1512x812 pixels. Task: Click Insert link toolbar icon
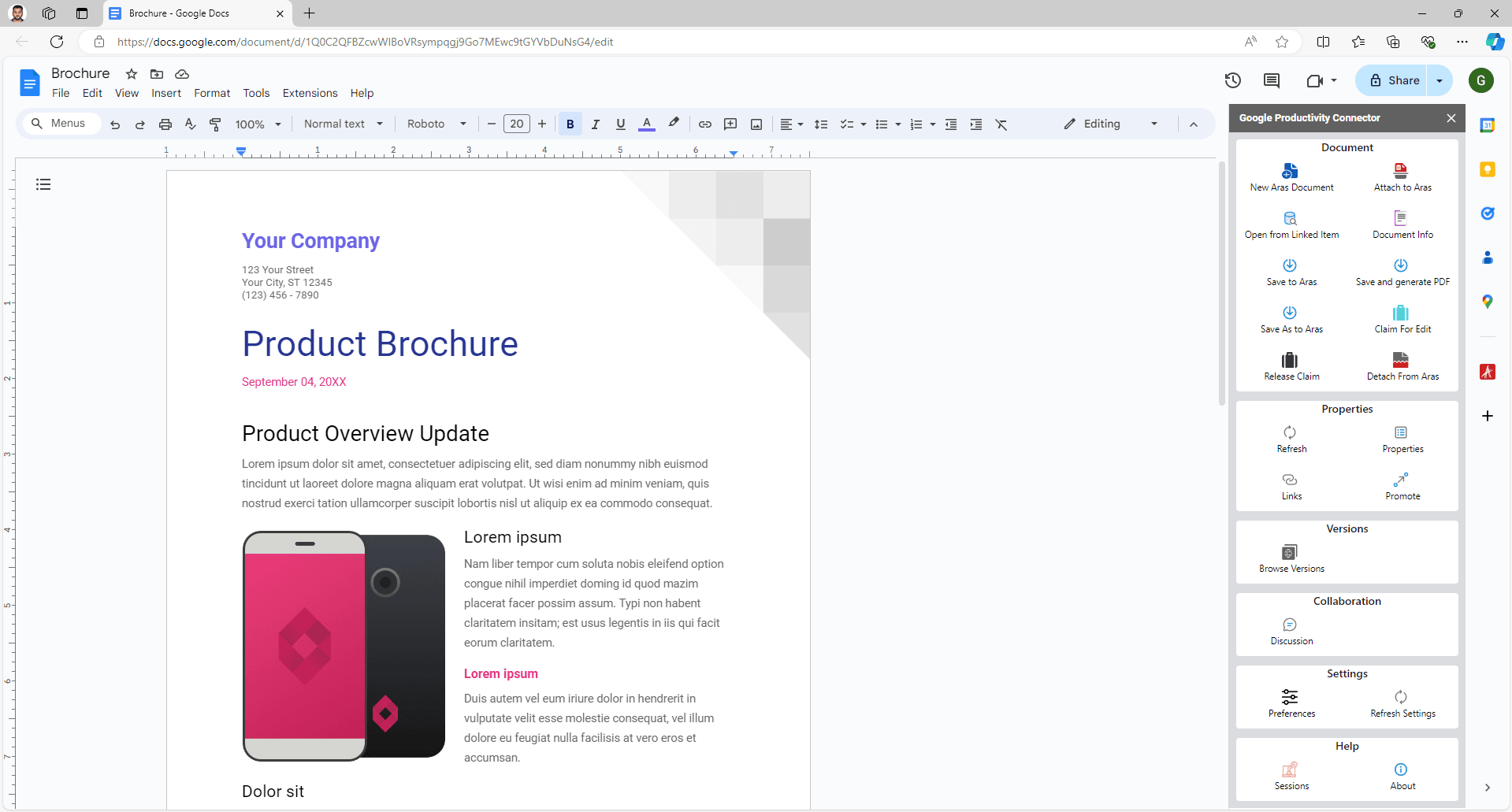pos(705,124)
